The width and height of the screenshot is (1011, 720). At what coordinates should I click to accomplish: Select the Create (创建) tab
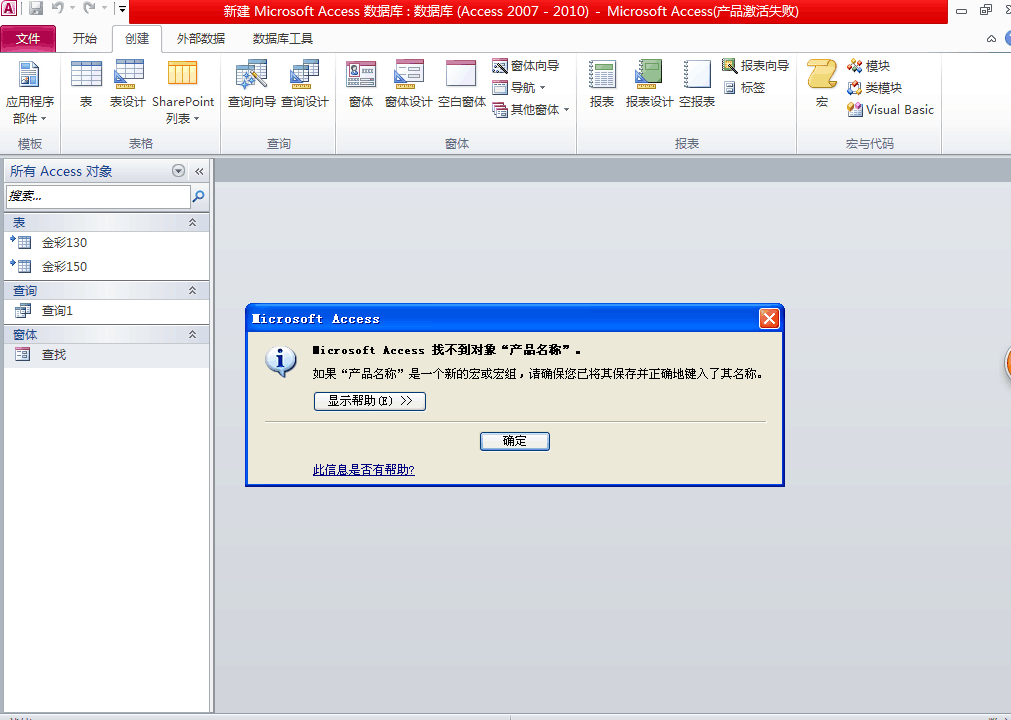coord(137,39)
